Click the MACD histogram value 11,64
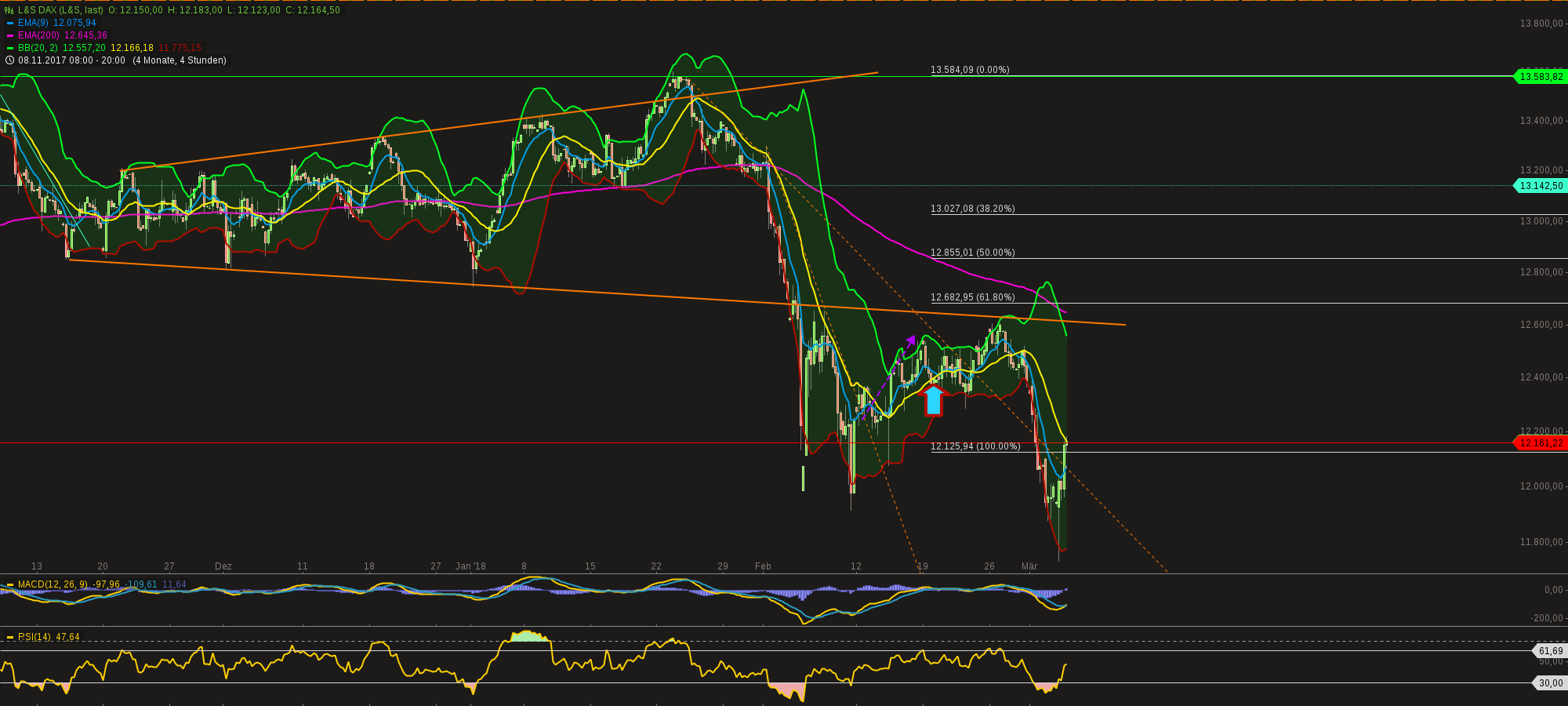This screenshot has width=1568, height=706. 174,584
